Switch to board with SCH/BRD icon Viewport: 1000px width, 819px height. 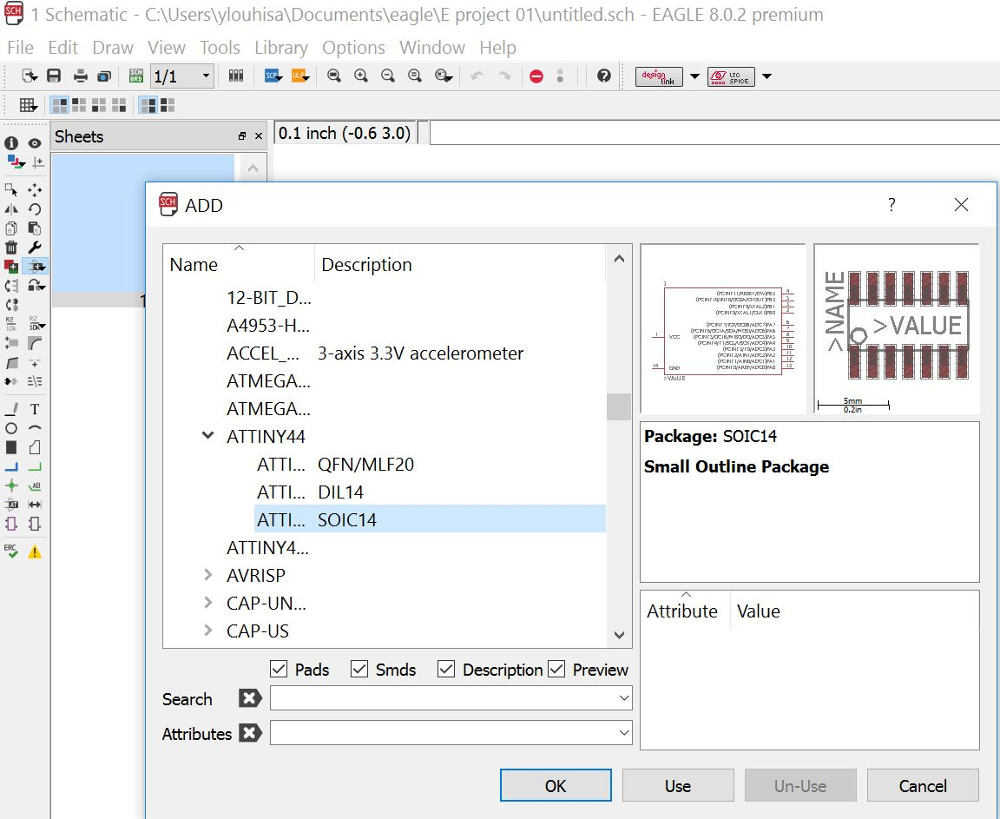(136, 76)
